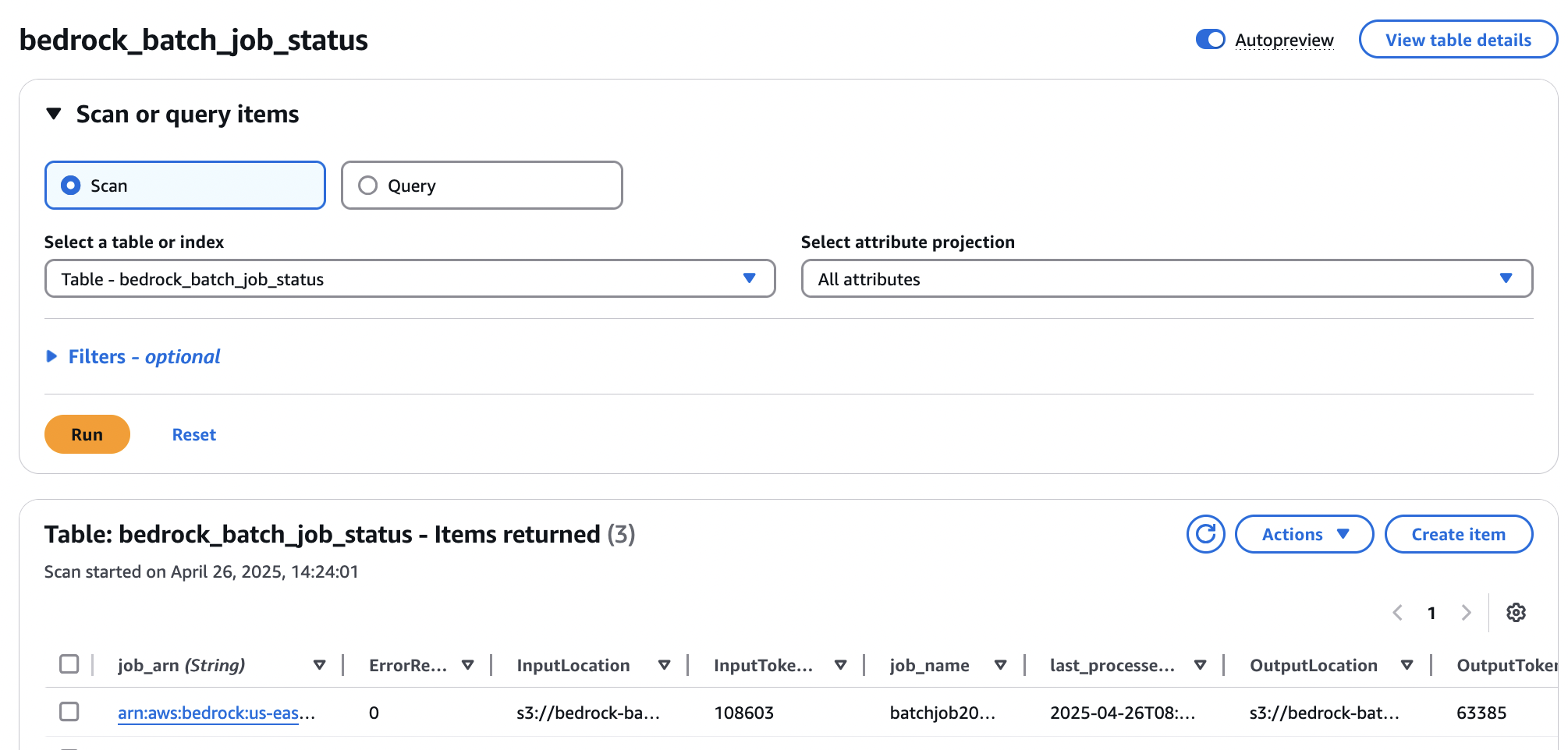Open the Actions menu
Image resolution: width=1568 pixels, height=750 pixels.
(1303, 534)
